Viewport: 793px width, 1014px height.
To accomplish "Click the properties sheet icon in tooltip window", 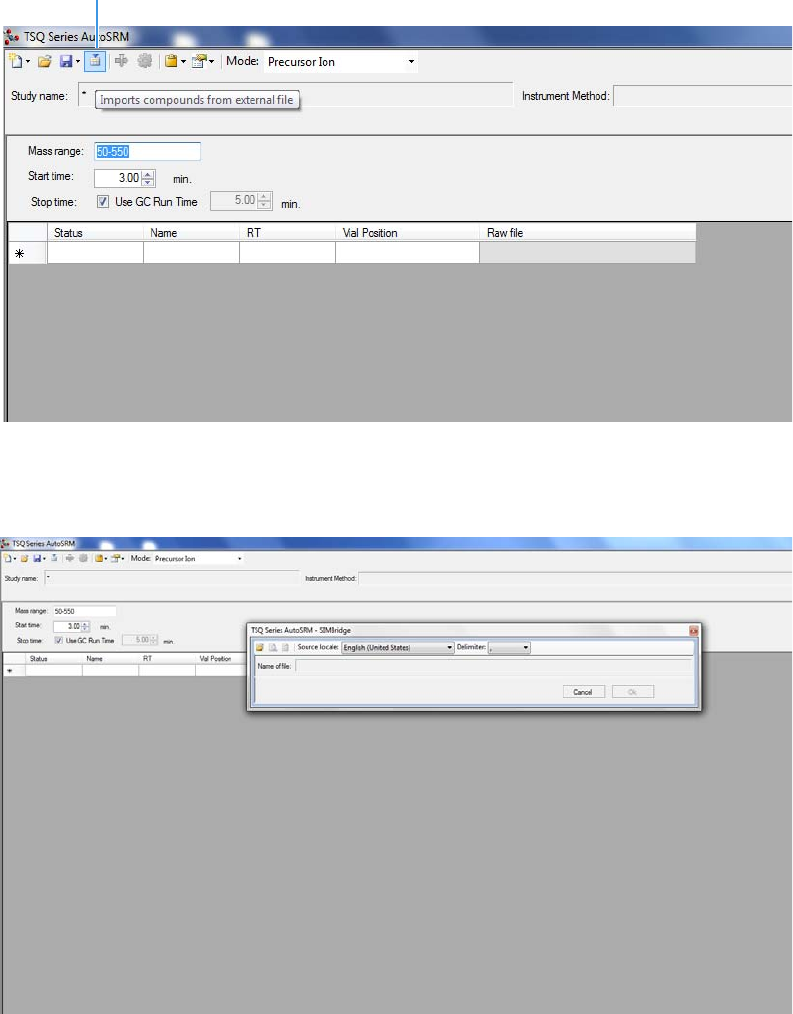I will pyautogui.click(x=199, y=61).
